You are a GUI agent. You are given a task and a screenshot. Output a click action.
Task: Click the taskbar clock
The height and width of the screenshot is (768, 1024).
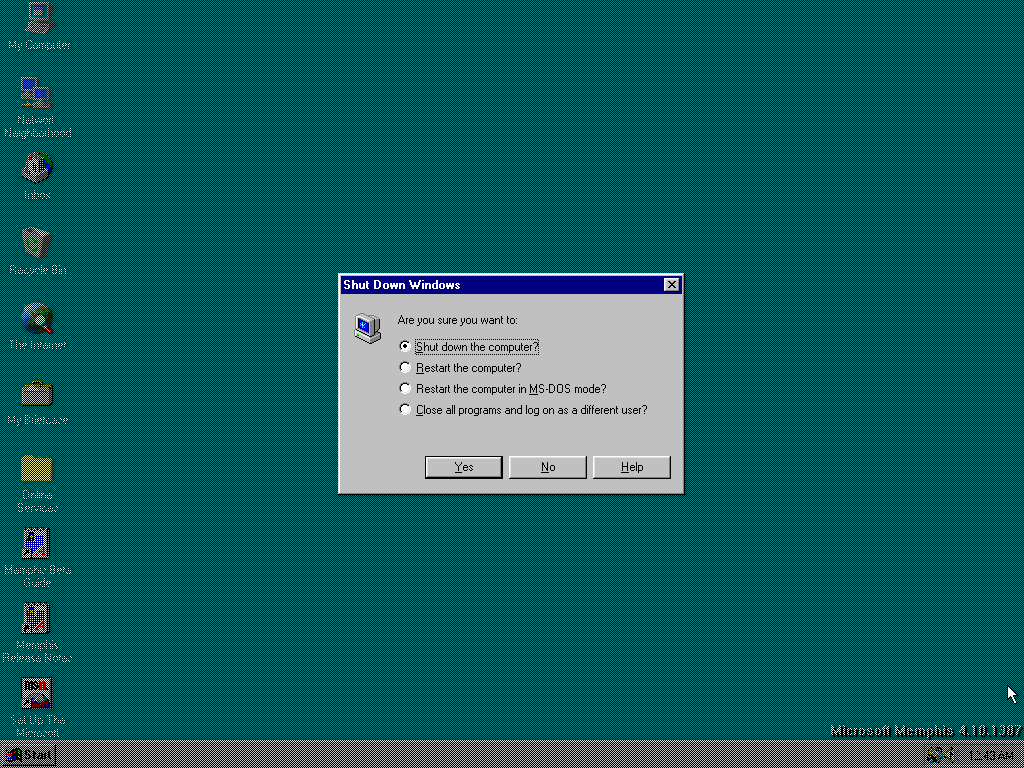991,756
